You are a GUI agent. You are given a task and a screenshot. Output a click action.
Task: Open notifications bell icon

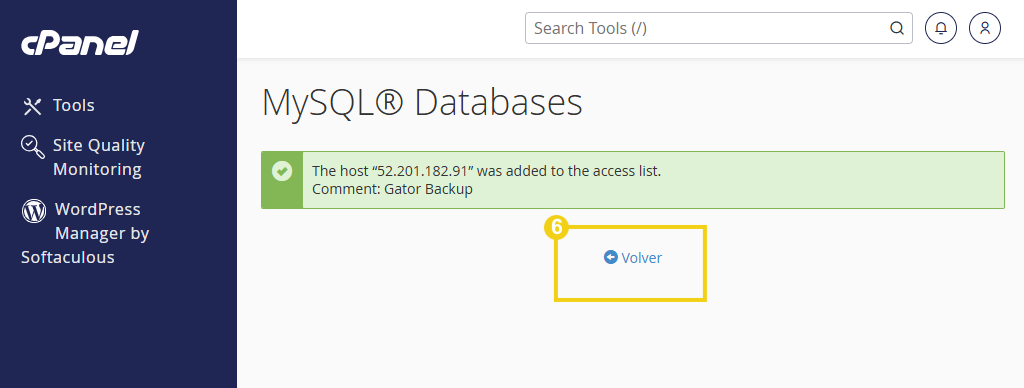pyautogui.click(x=941, y=28)
